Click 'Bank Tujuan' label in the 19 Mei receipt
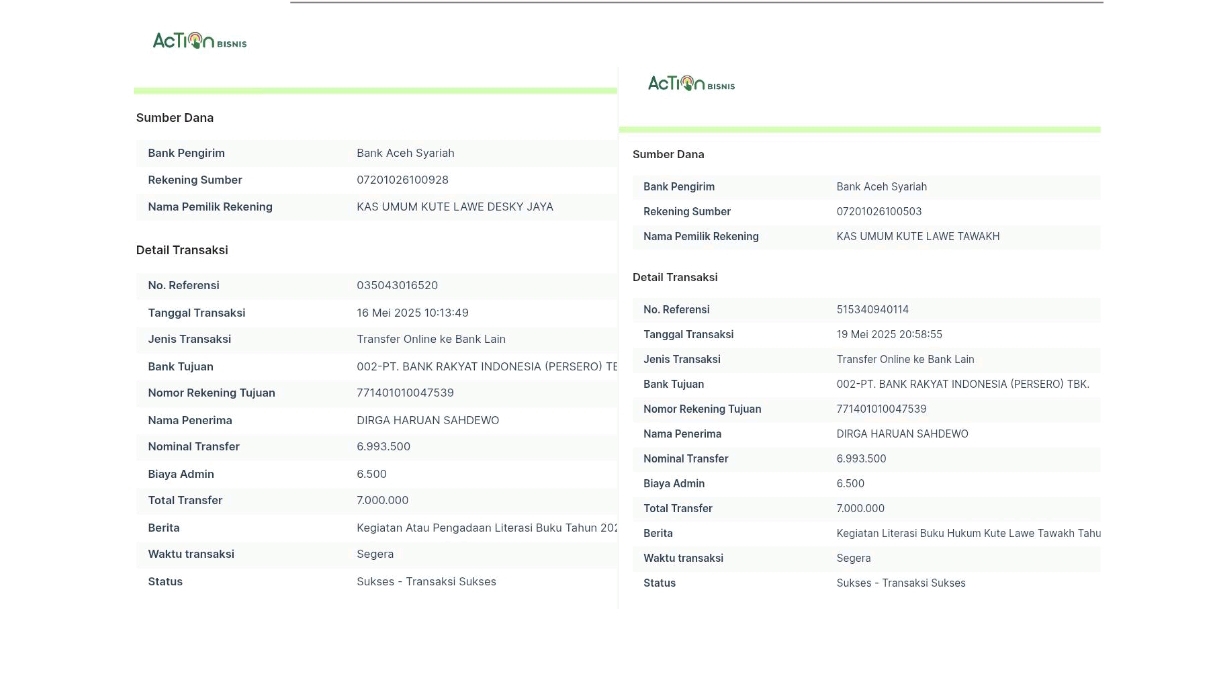The image size is (1220, 689). [674, 385]
